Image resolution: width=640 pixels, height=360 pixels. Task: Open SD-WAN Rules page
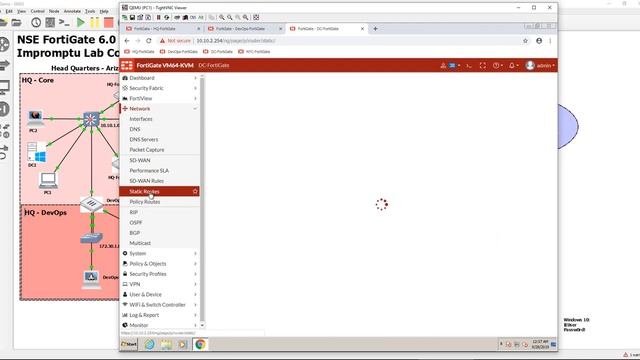[x=147, y=181]
